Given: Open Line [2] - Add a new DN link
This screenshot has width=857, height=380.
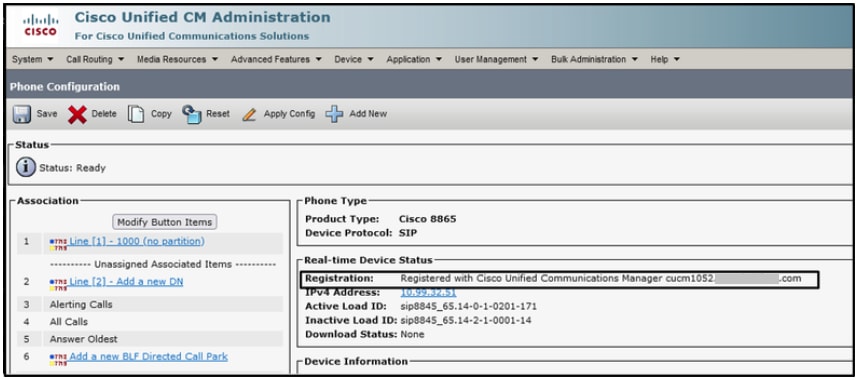Looking at the screenshot, I should tap(126, 282).
